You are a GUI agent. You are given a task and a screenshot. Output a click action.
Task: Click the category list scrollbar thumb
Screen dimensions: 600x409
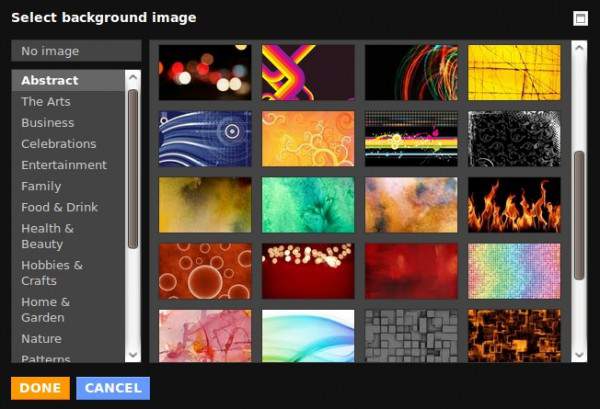(x=133, y=169)
